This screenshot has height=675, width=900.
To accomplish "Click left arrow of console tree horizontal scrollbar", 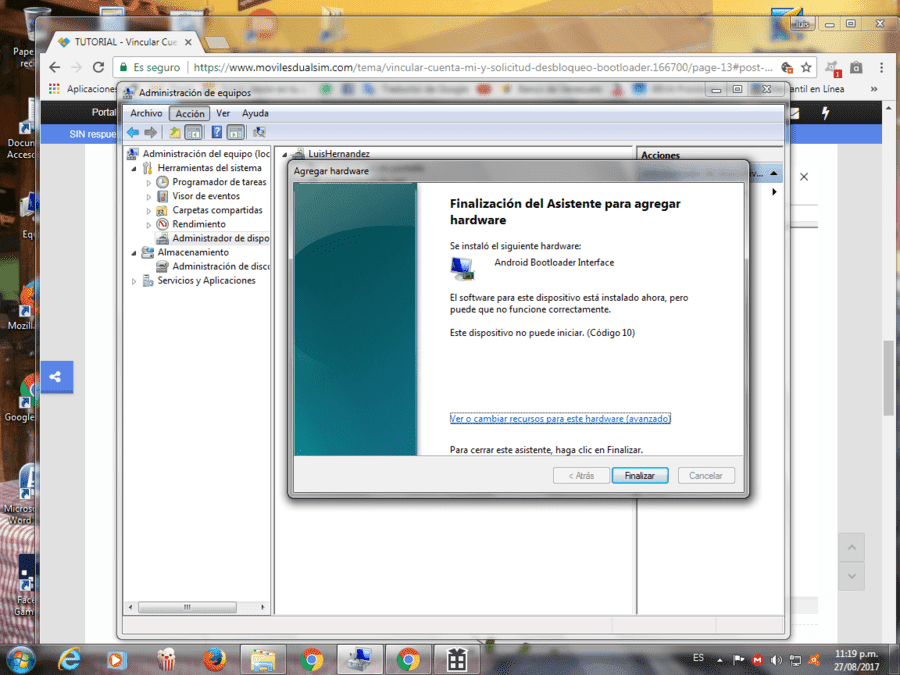I will pyautogui.click(x=130, y=607).
